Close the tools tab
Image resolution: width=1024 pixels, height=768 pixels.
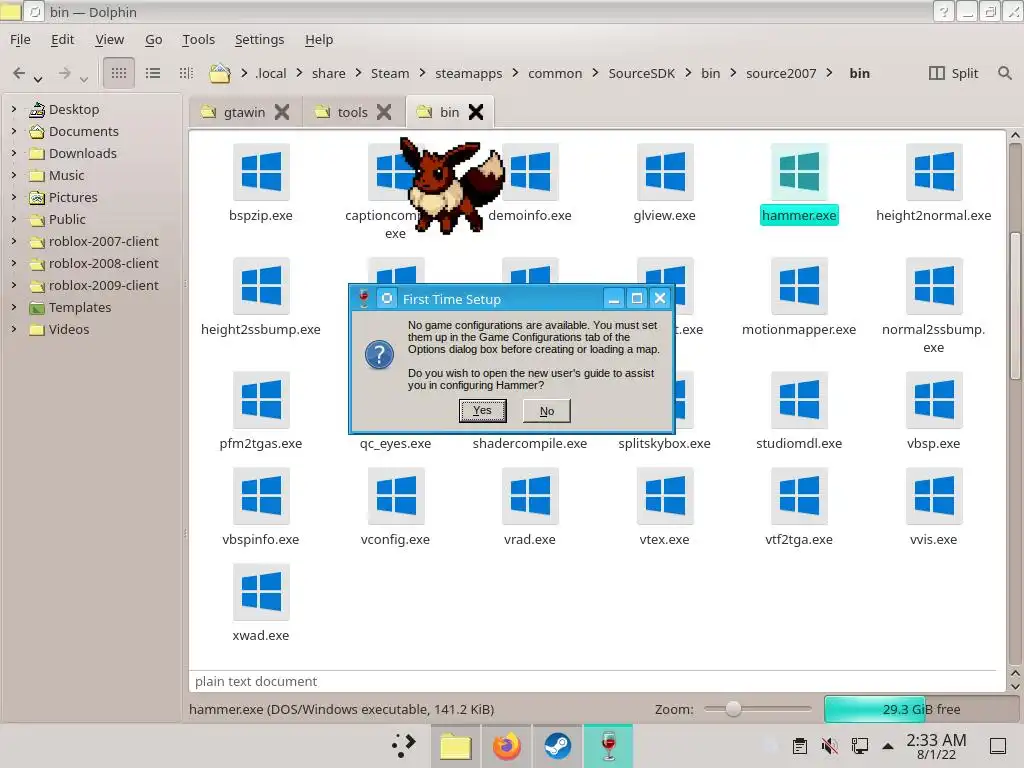384,112
